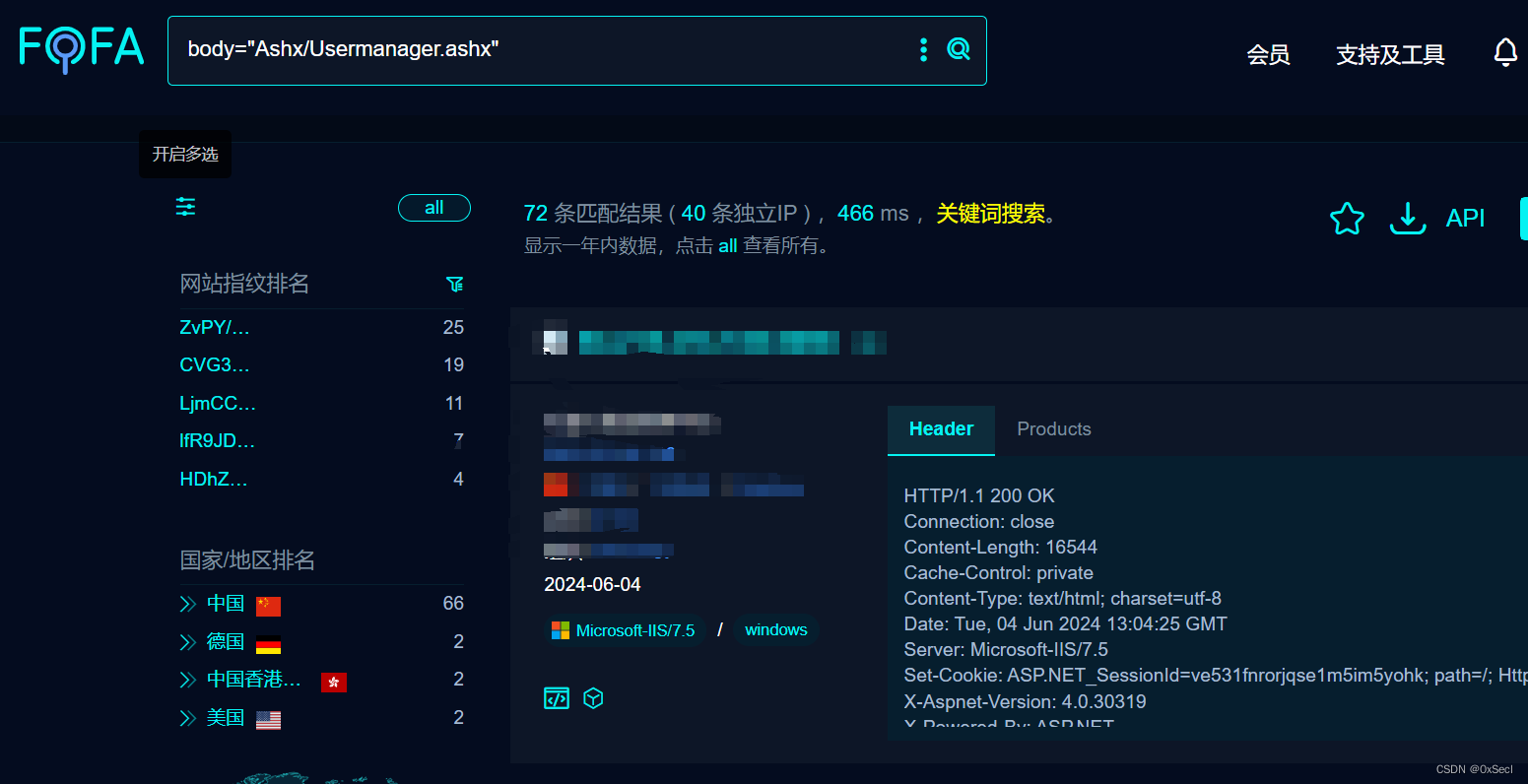Switch to the Products tab

click(x=1053, y=428)
